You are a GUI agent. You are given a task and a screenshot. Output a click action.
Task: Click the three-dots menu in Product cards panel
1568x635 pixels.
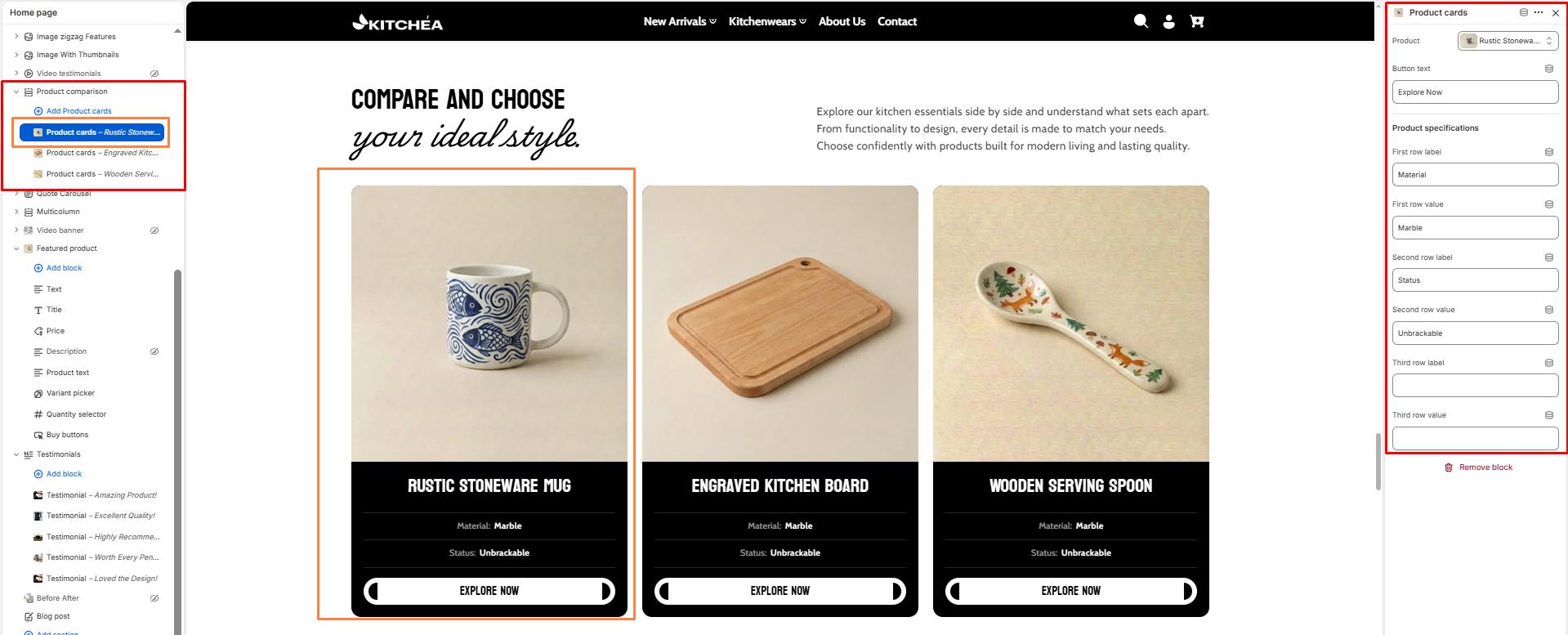click(x=1539, y=12)
